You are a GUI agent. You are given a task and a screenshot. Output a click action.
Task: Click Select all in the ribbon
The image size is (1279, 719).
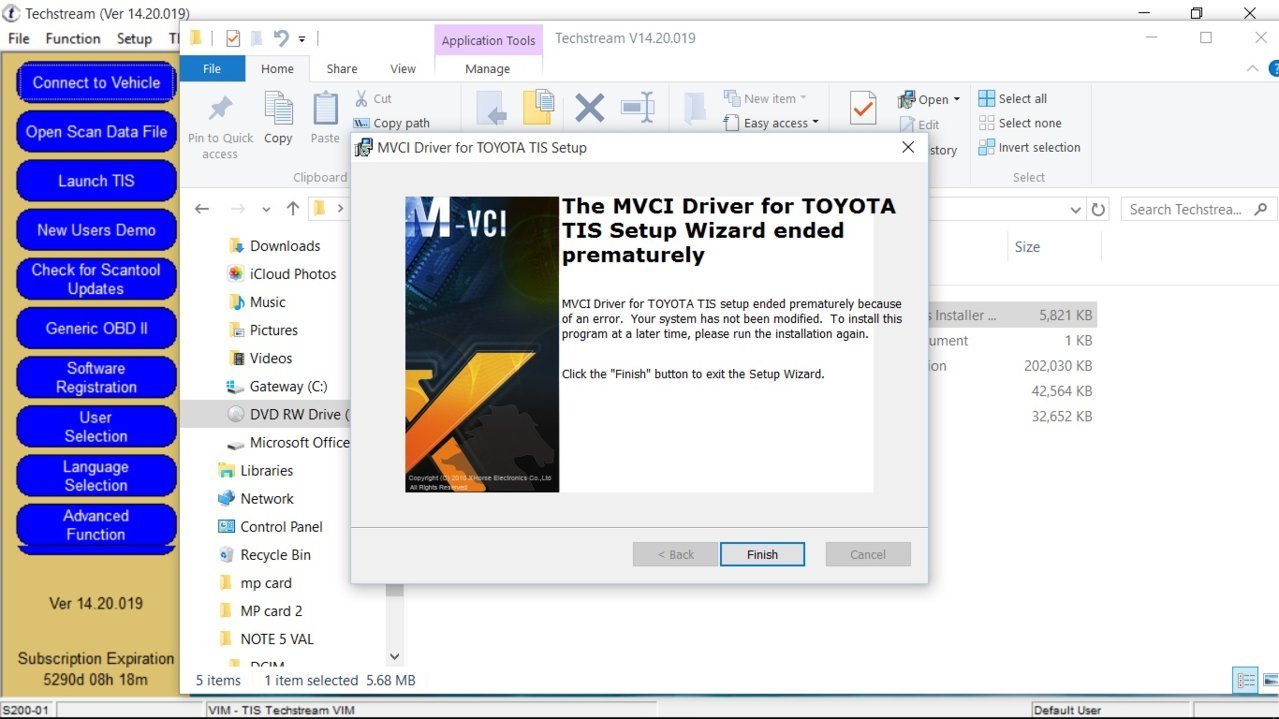(x=1012, y=98)
